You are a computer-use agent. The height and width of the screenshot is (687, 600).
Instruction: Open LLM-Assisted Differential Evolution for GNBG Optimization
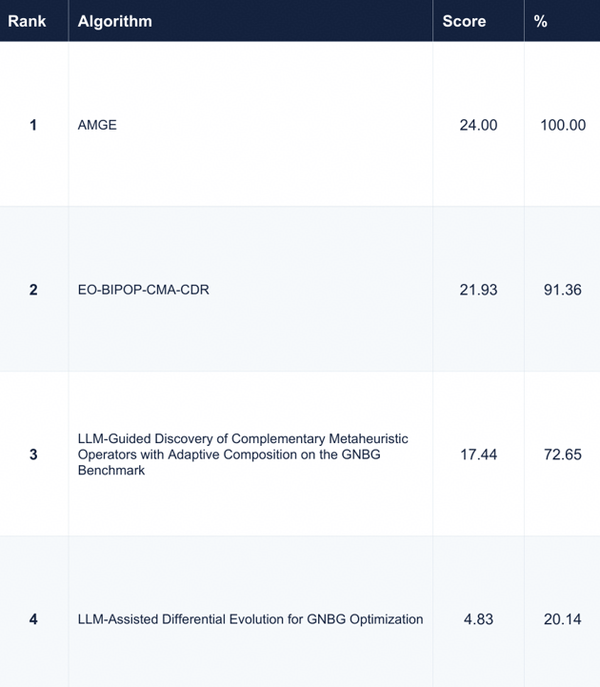pos(250,619)
